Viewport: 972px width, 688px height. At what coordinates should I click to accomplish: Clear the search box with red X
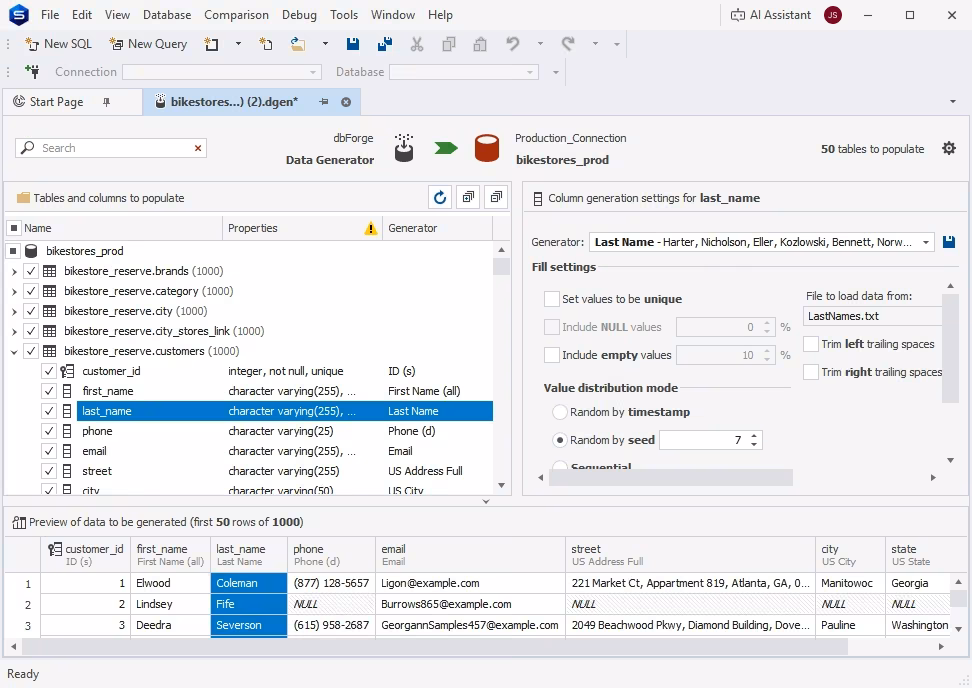click(x=198, y=148)
